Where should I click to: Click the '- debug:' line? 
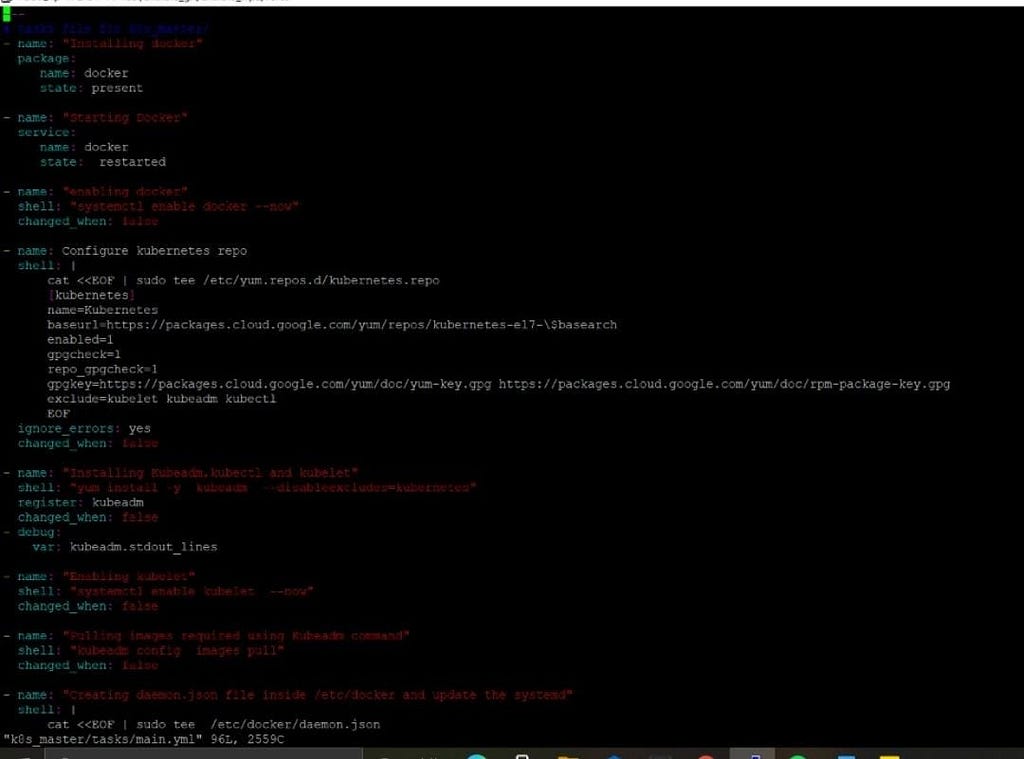point(32,532)
